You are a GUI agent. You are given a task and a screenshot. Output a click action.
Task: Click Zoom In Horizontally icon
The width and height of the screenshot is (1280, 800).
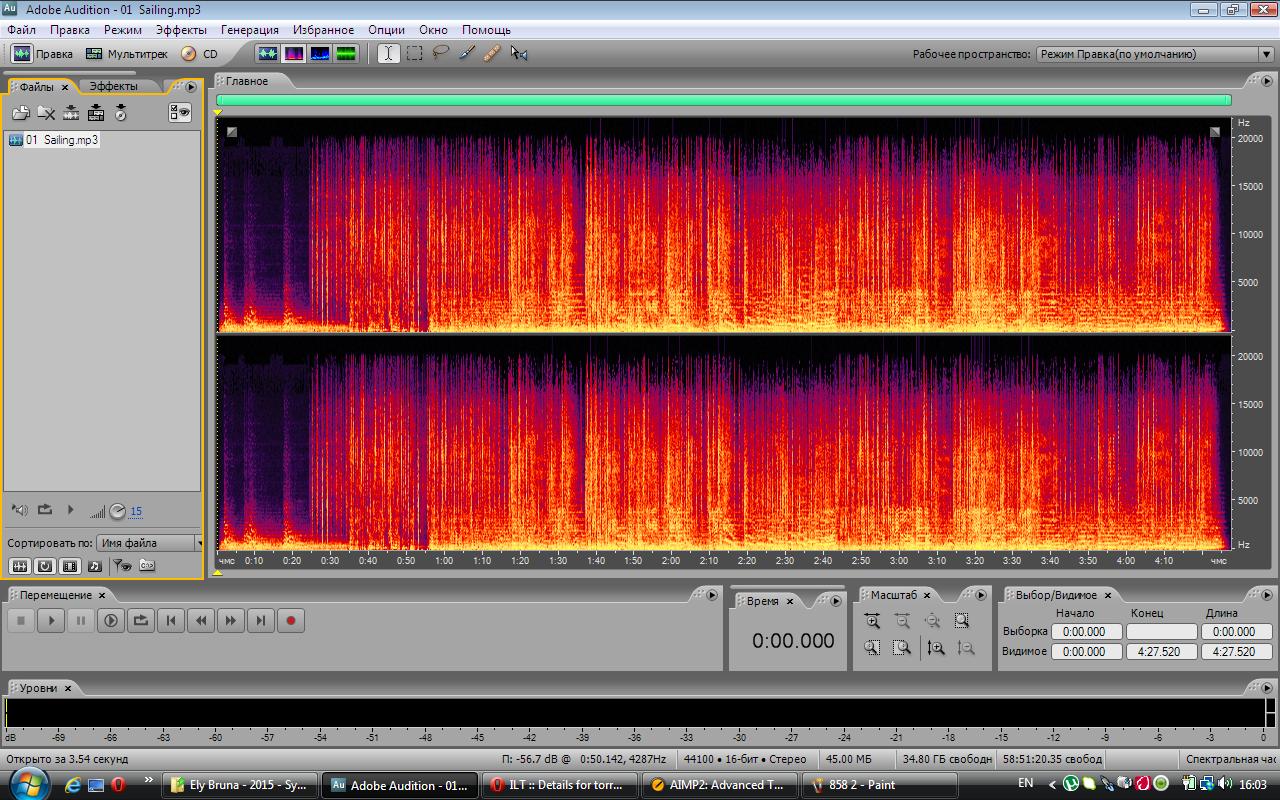click(872, 621)
